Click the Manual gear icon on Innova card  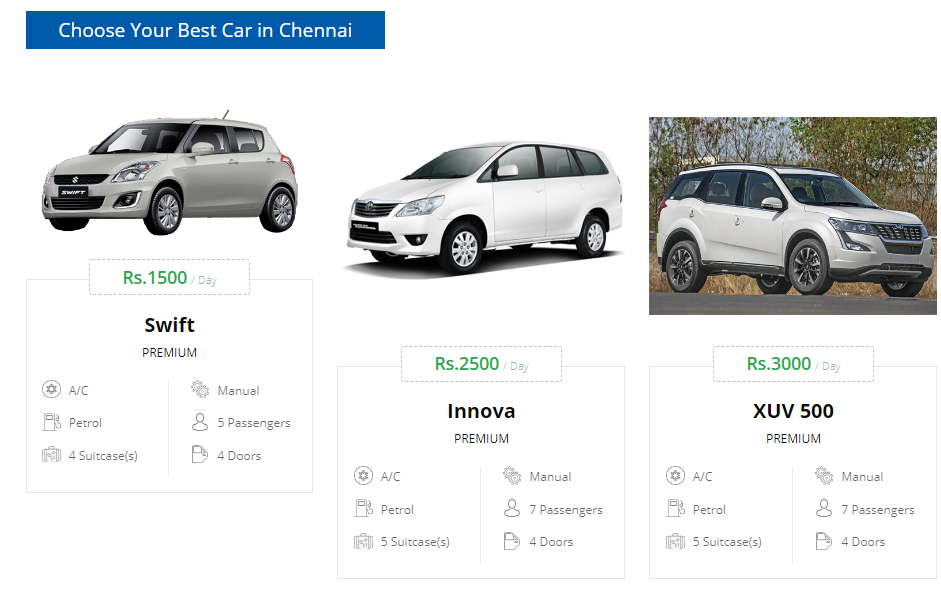click(x=512, y=476)
